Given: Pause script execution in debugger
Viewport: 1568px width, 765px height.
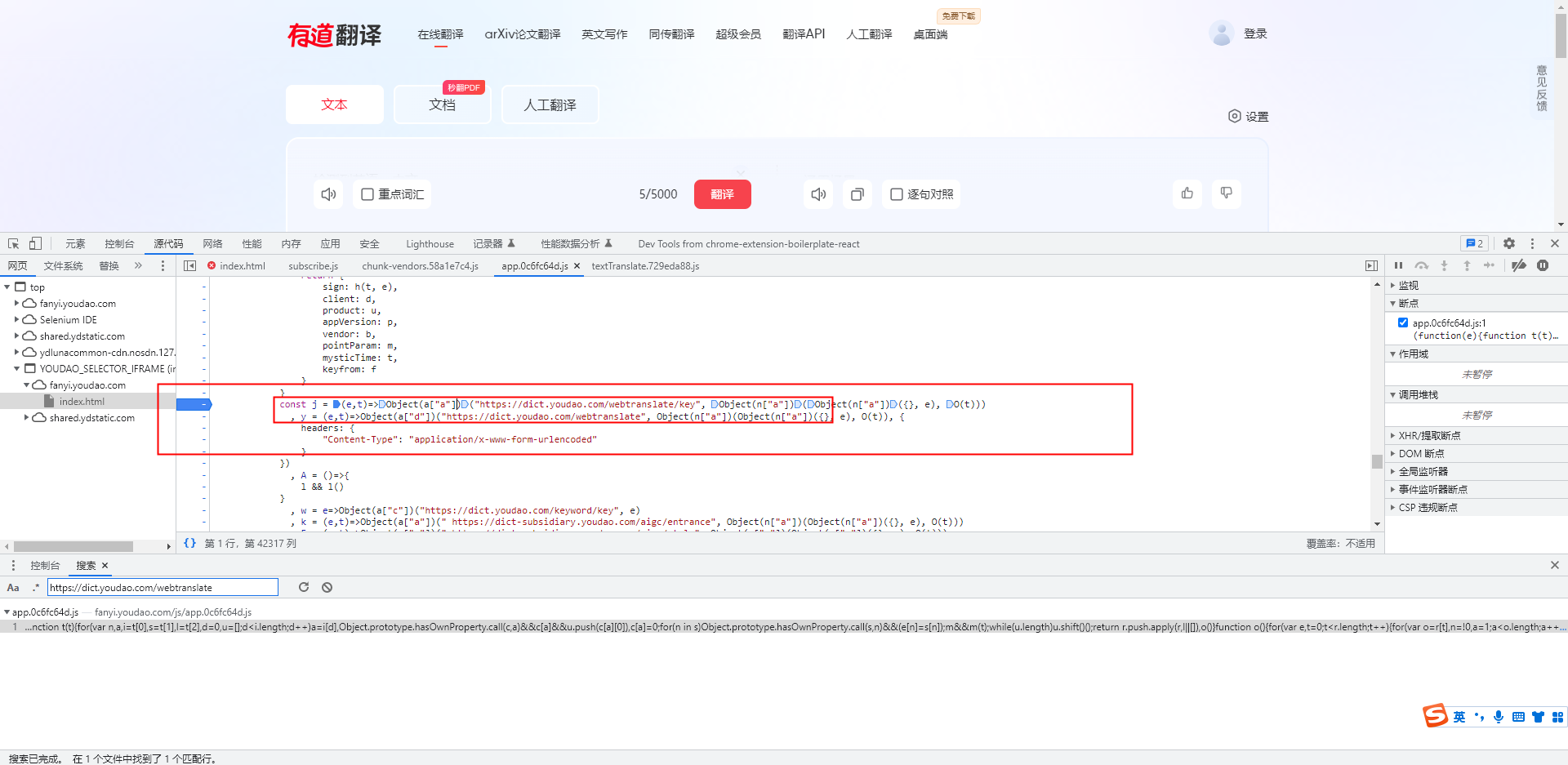Looking at the screenshot, I should 1398,265.
